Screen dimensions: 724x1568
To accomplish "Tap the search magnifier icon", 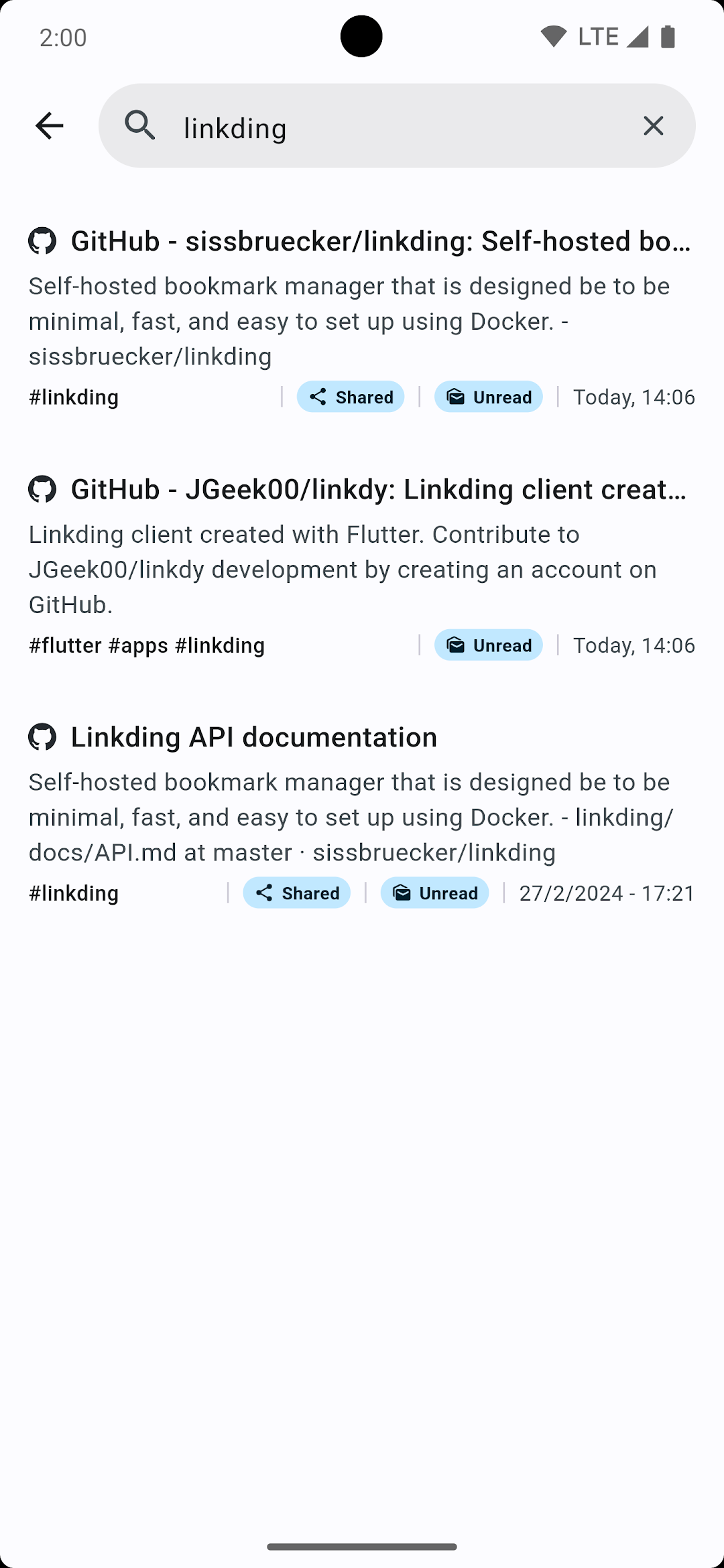I will point(140,126).
